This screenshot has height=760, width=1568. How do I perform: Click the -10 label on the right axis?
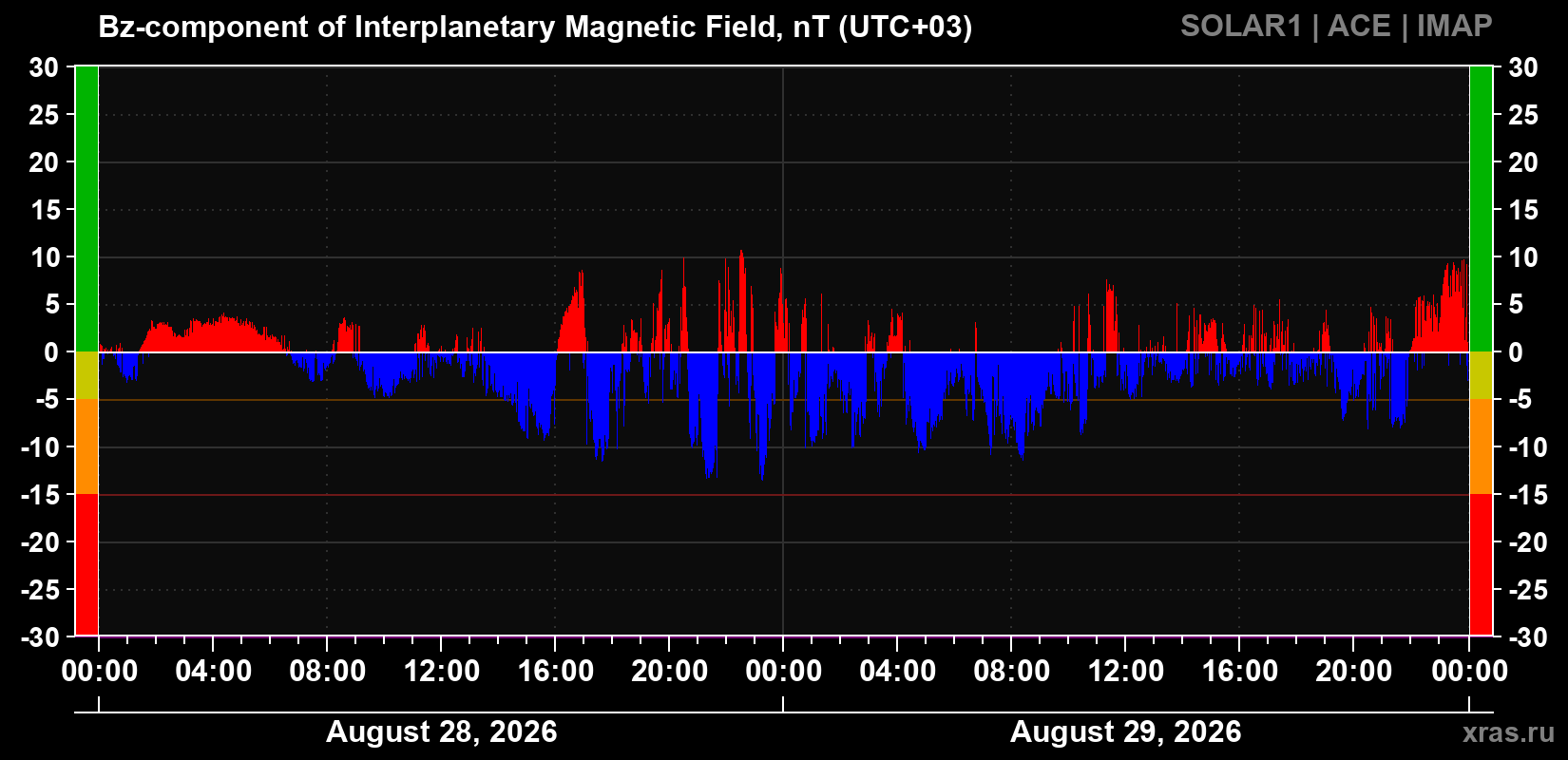[x=1528, y=447]
